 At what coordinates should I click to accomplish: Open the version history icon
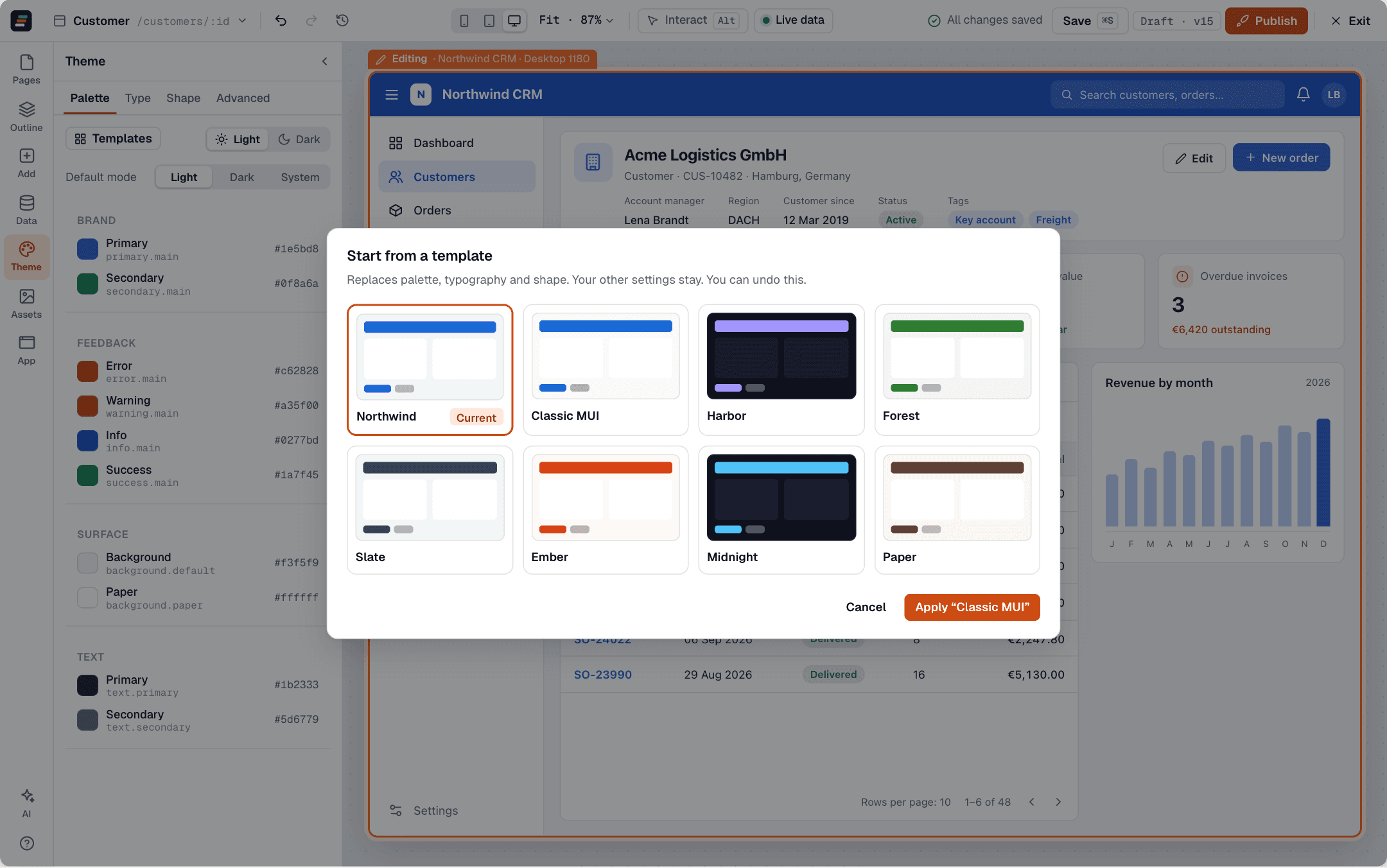coord(342,21)
